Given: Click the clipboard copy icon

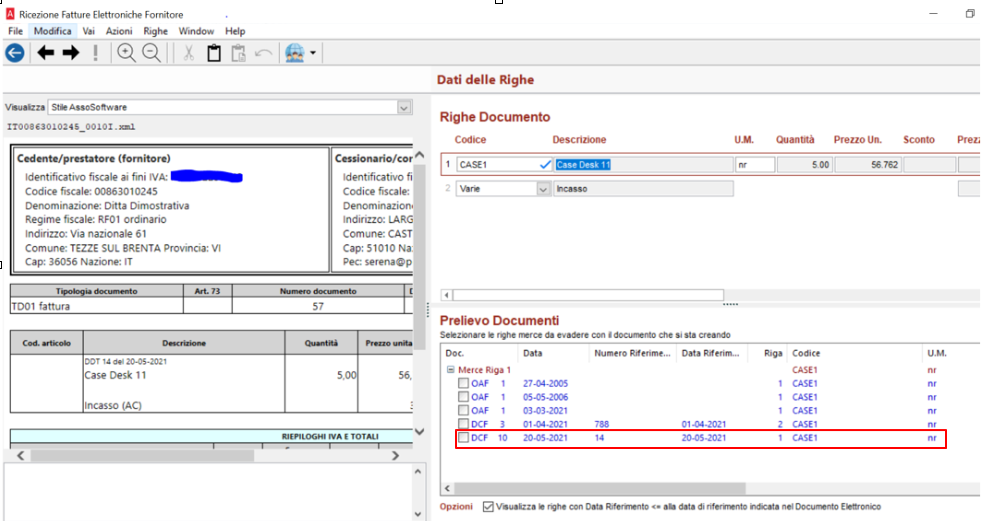Looking at the screenshot, I should pyautogui.click(x=214, y=53).
